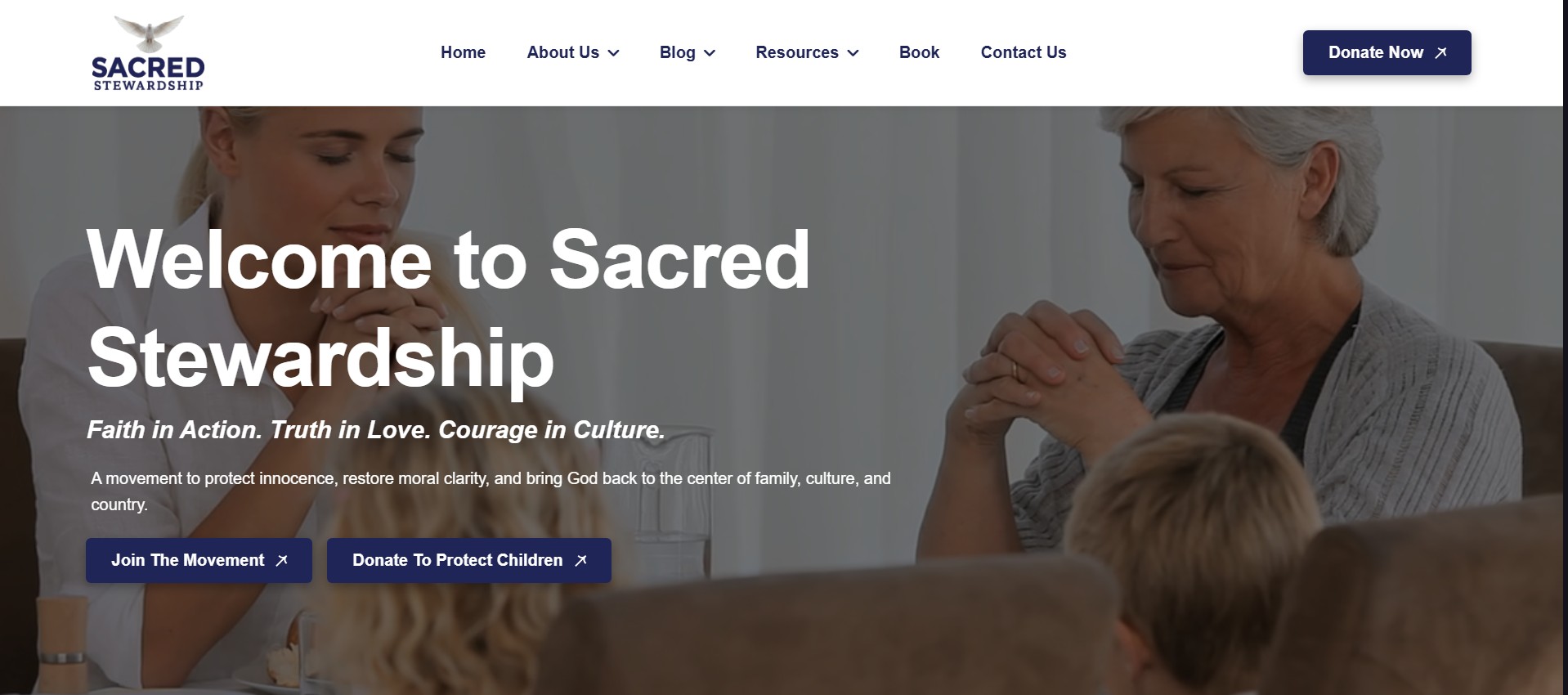
Task: Click the Donate Now button
Action: pos(1387,52)
